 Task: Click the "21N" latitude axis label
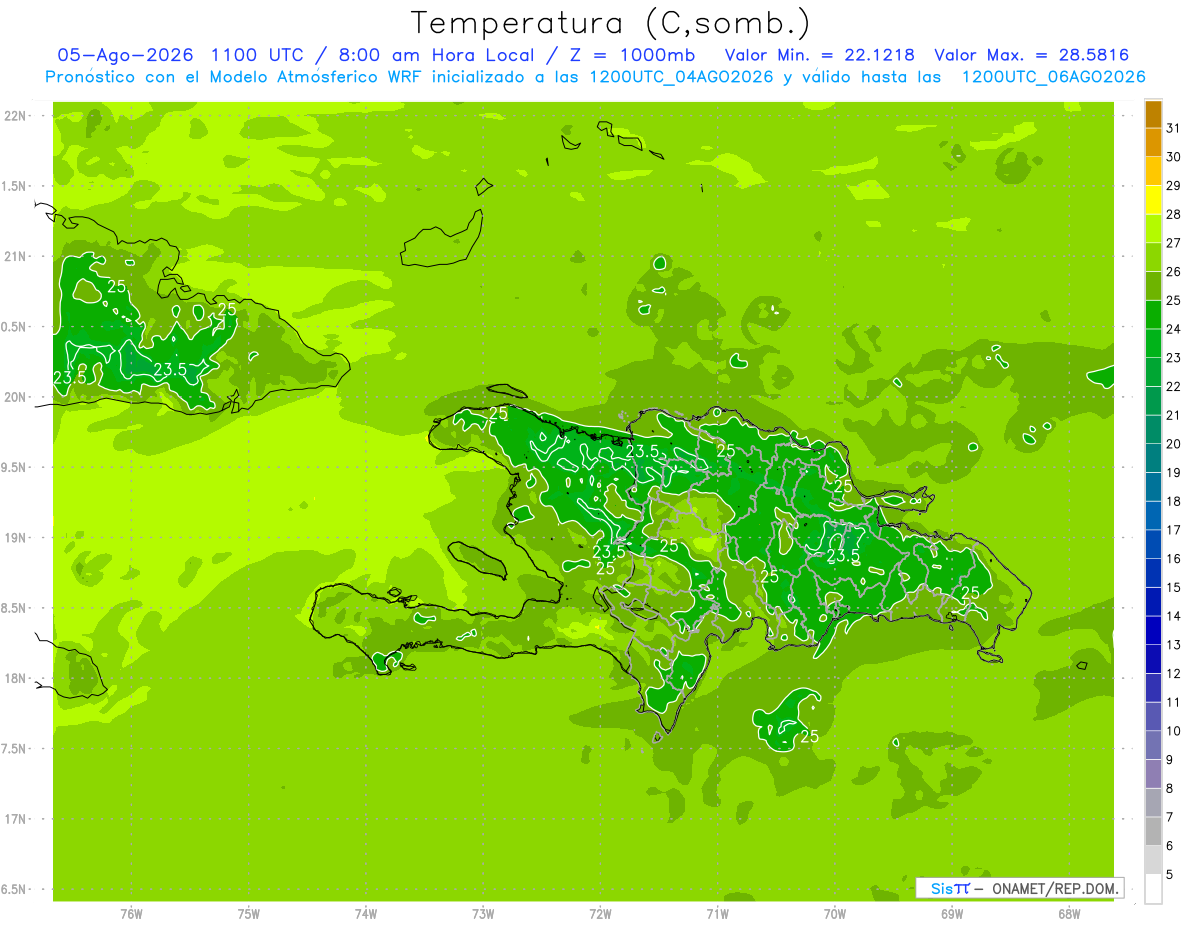(x=16, y=257)
